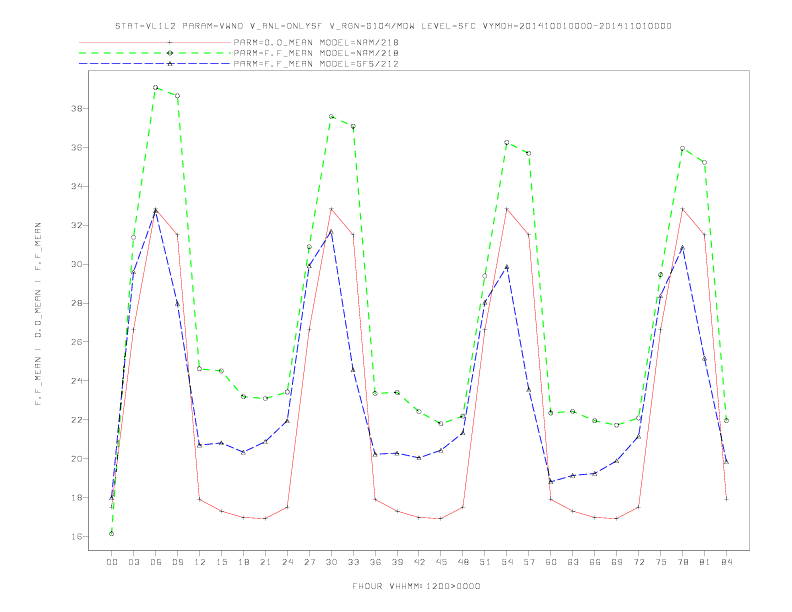This screenshot has width=792, height=612.
Task: Click x-axis forecast hour label 48
Action: click(463, 562)
